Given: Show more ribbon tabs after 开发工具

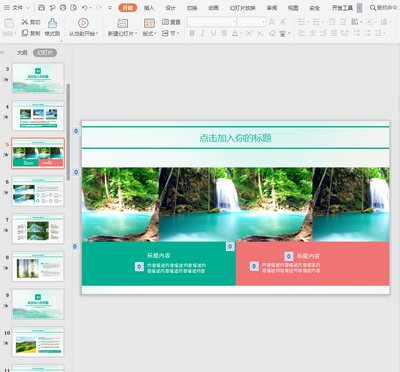Looking at the screenshot, I should point(359,8).
